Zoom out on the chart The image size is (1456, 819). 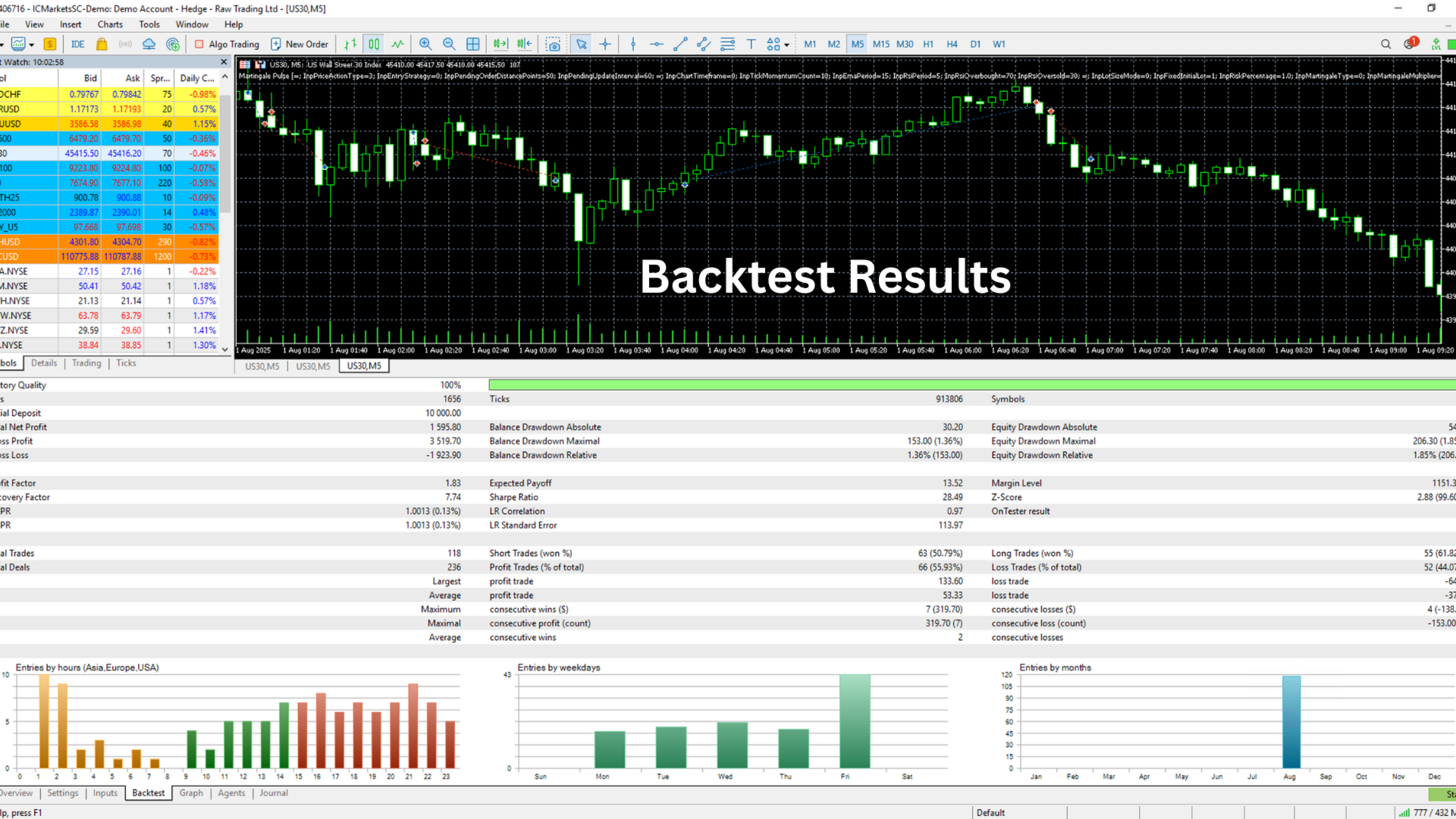tap(449, 44)
